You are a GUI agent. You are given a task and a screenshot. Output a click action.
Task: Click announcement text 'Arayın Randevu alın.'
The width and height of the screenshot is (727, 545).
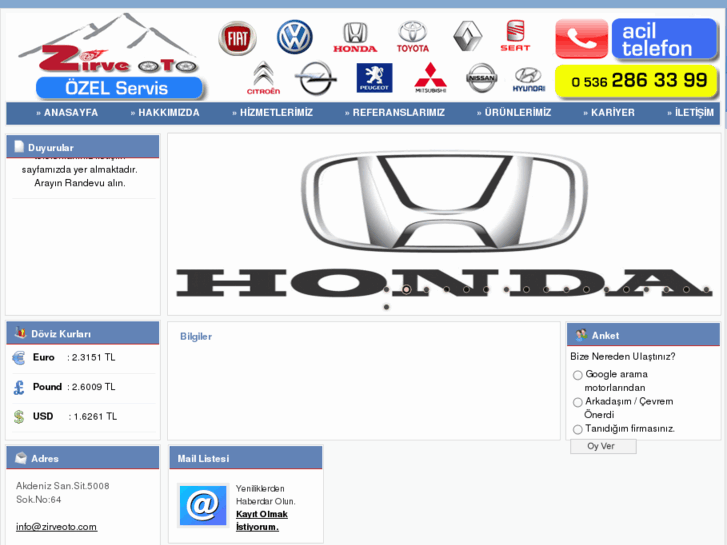(x=80, y=183)
